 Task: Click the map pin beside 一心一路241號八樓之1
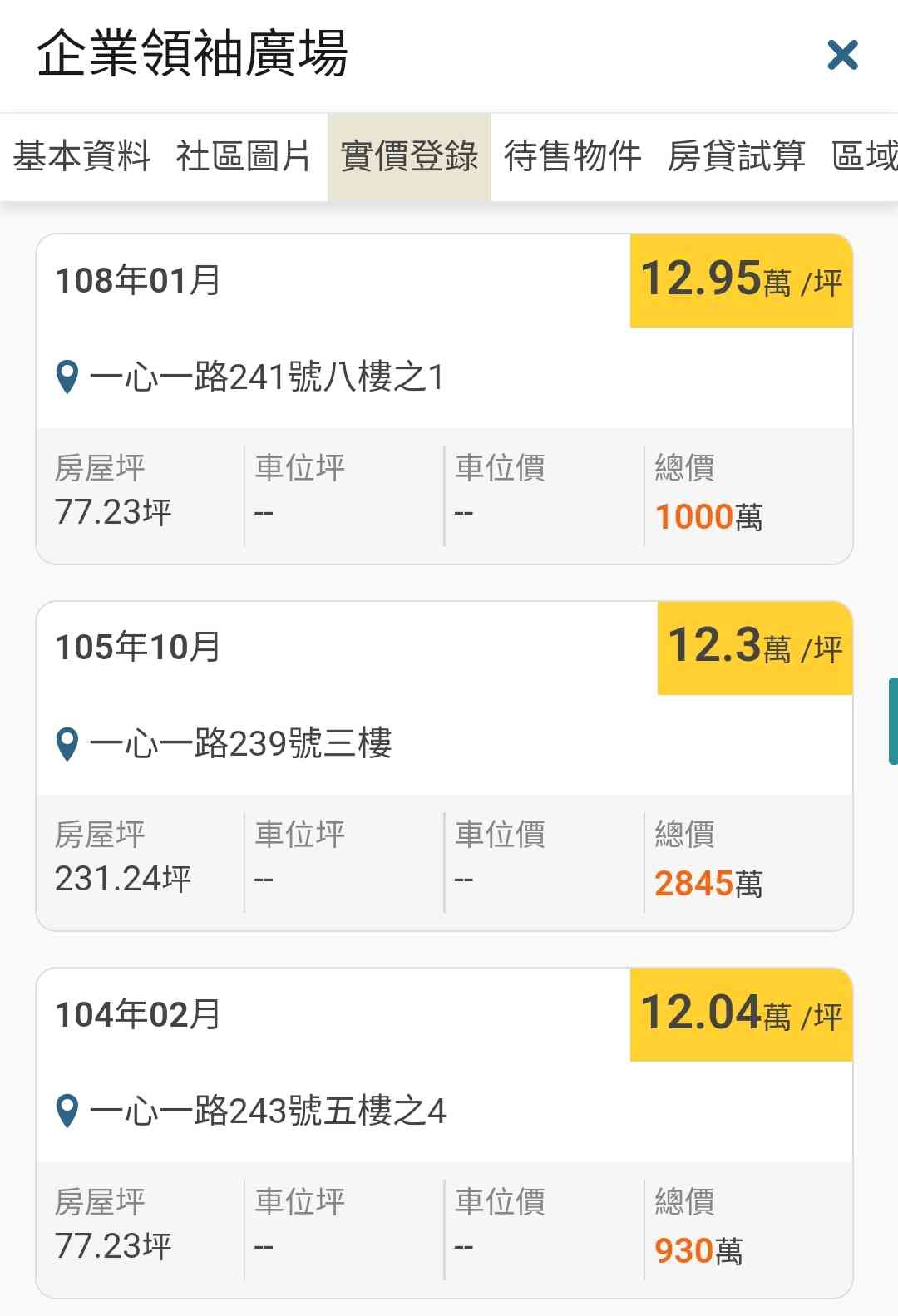click(x=67, y=377)
